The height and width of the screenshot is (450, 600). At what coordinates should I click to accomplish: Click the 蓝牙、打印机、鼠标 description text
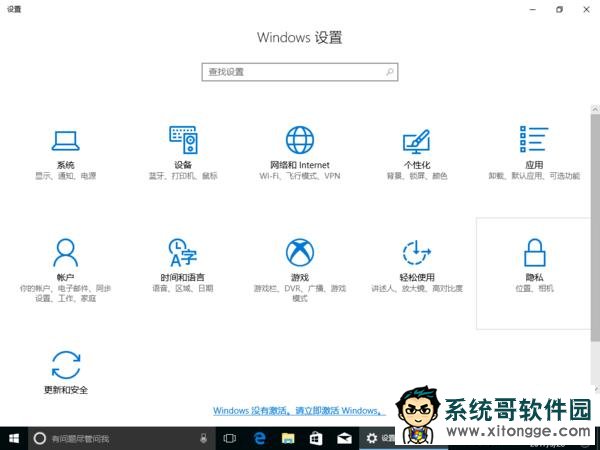pos(183,176)
